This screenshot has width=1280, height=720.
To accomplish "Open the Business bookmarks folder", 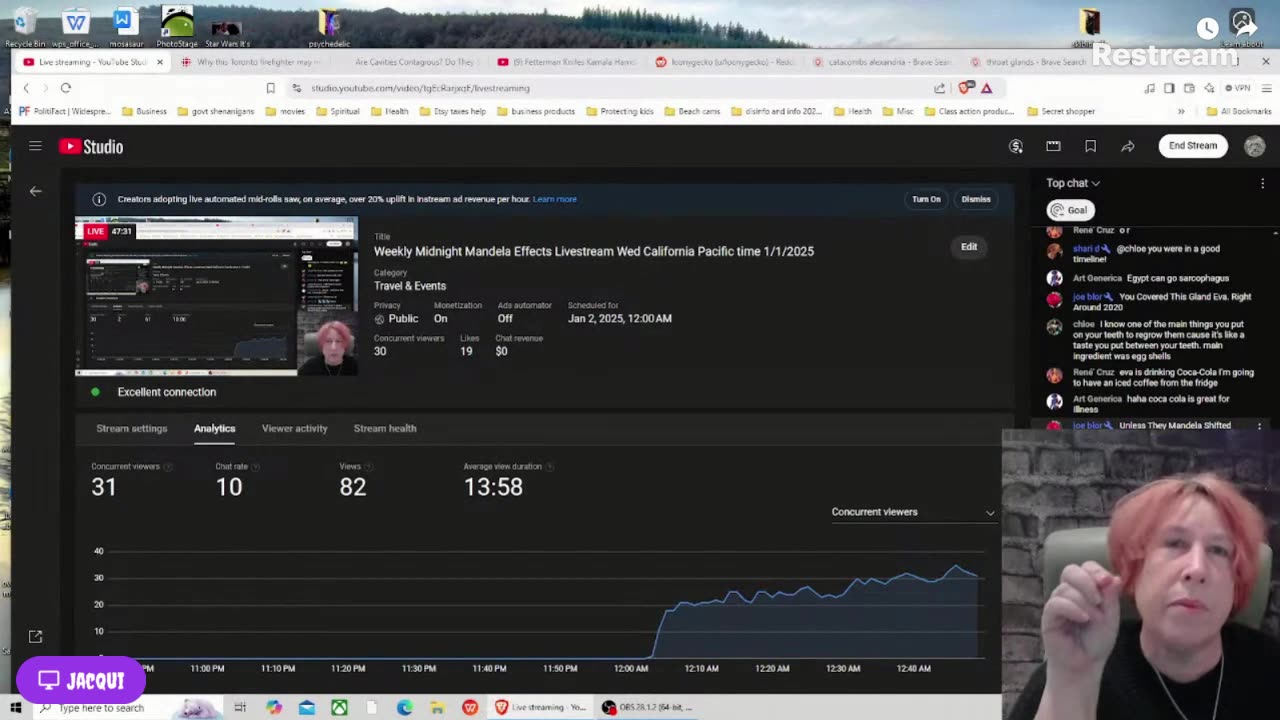I will (144, 112).
